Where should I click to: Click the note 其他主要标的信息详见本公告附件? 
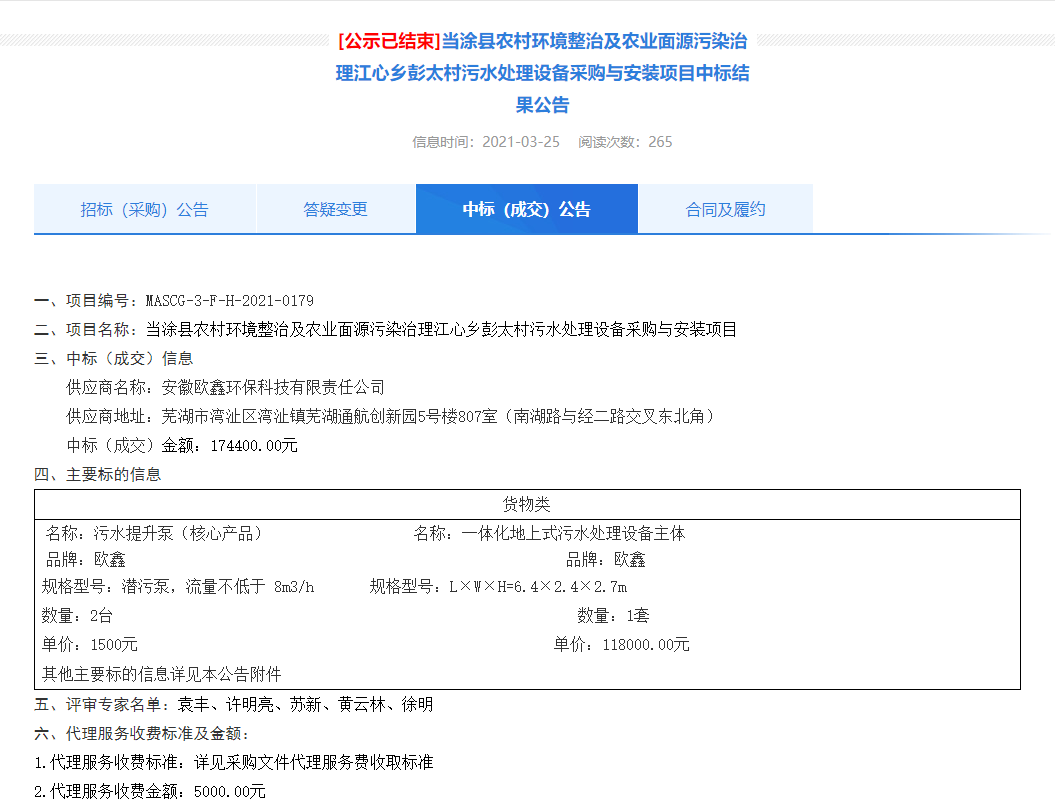pos(162,674)
